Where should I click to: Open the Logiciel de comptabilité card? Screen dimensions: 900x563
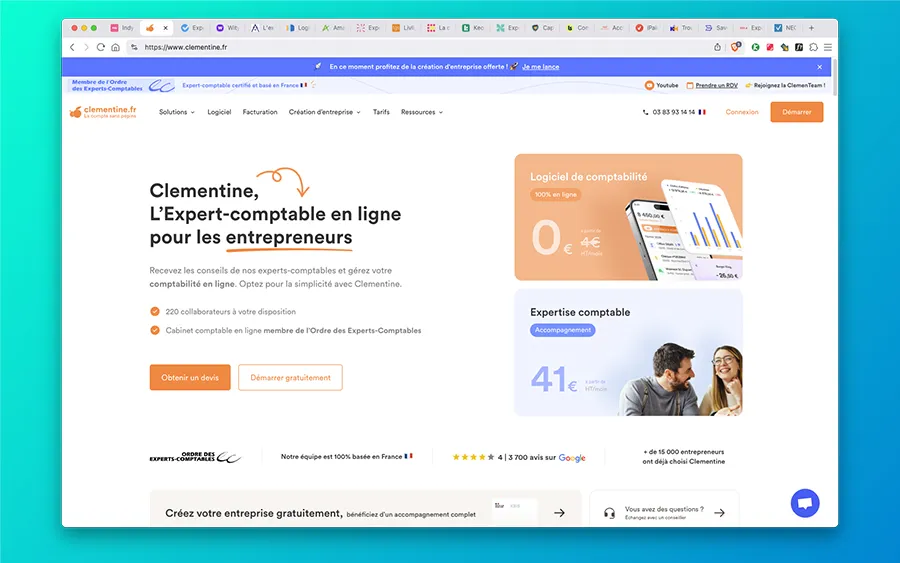629,217
